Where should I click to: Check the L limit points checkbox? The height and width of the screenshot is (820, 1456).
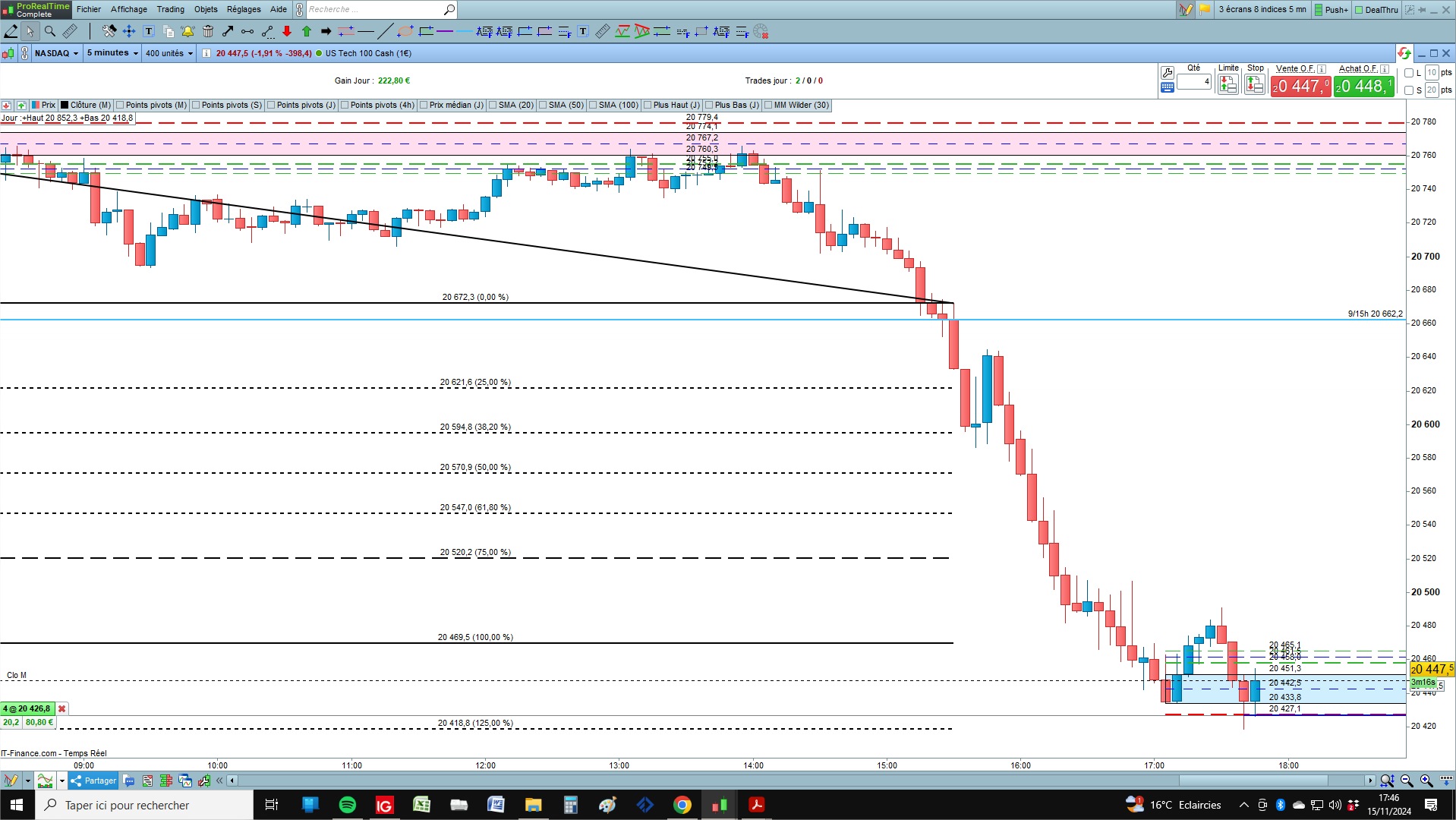click(1409, 73)
